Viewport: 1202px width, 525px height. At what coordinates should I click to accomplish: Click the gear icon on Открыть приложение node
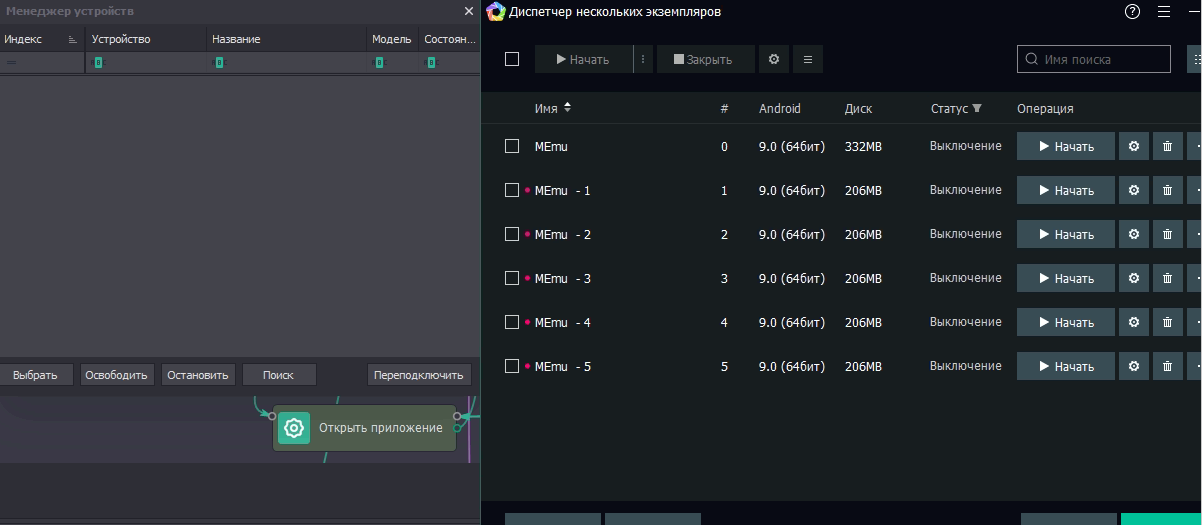click(294, 428)
